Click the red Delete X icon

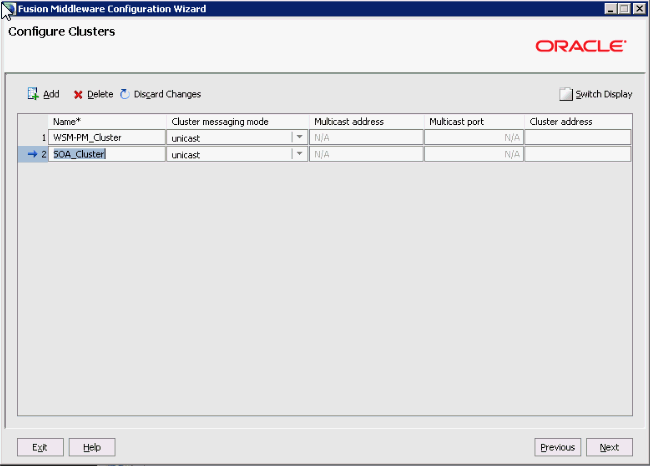(78, 95)
